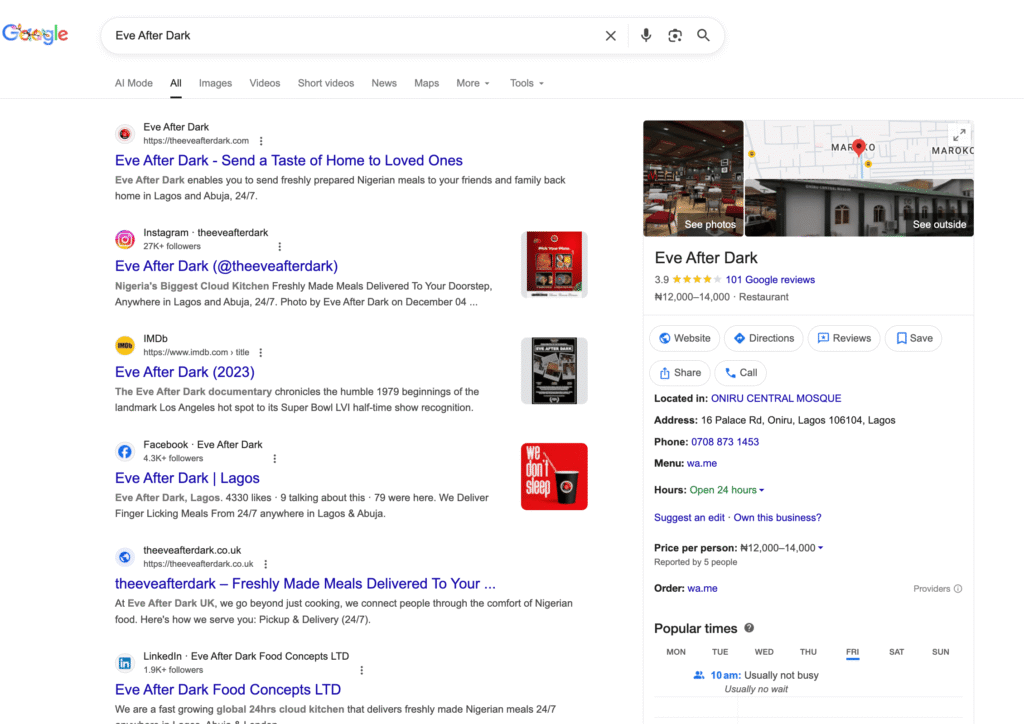1024x724 pixels.
Task: Click the popular times help icon
Action: coord(749,628)
